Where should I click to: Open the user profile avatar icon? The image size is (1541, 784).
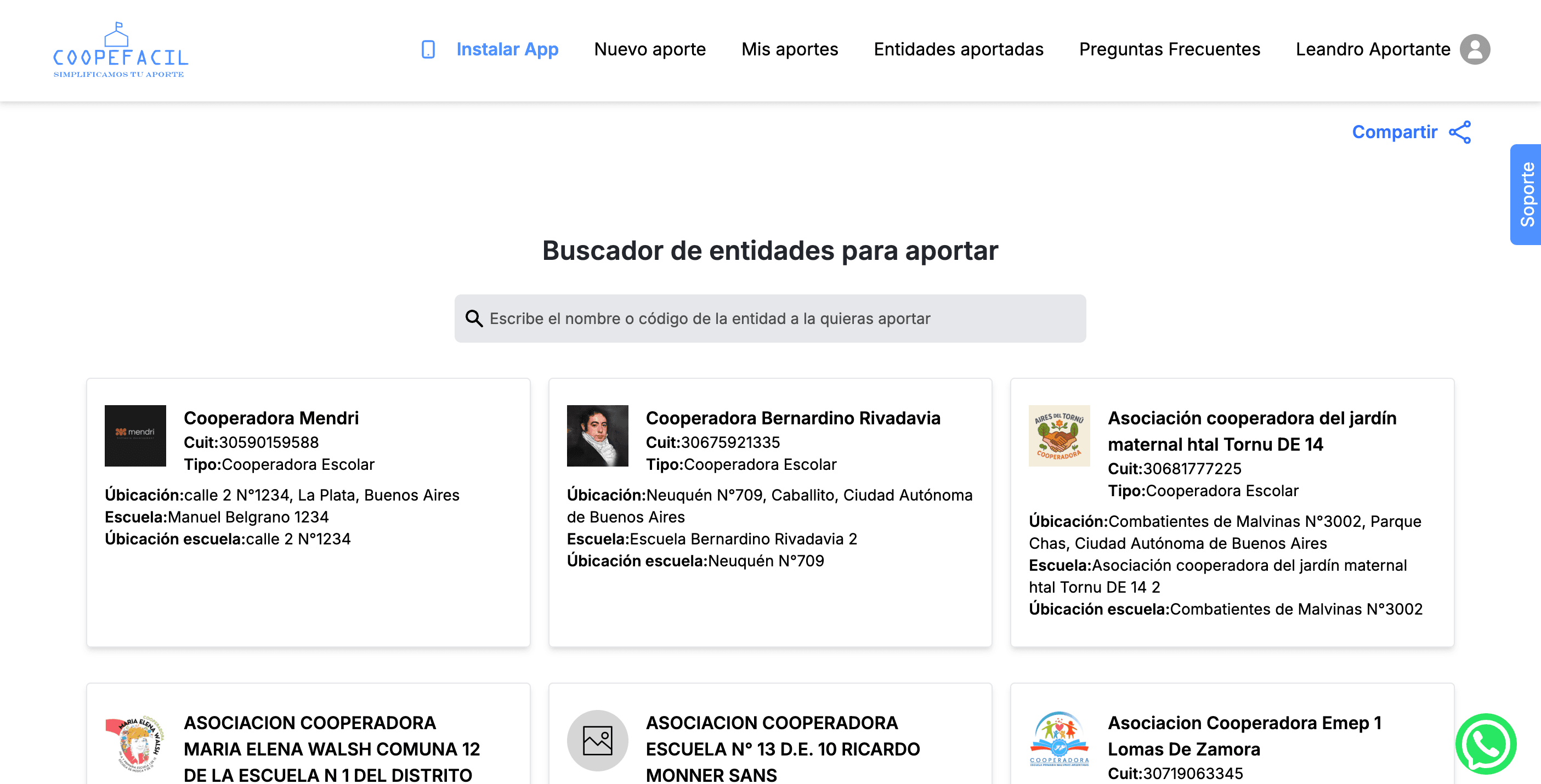point(1475,50)
